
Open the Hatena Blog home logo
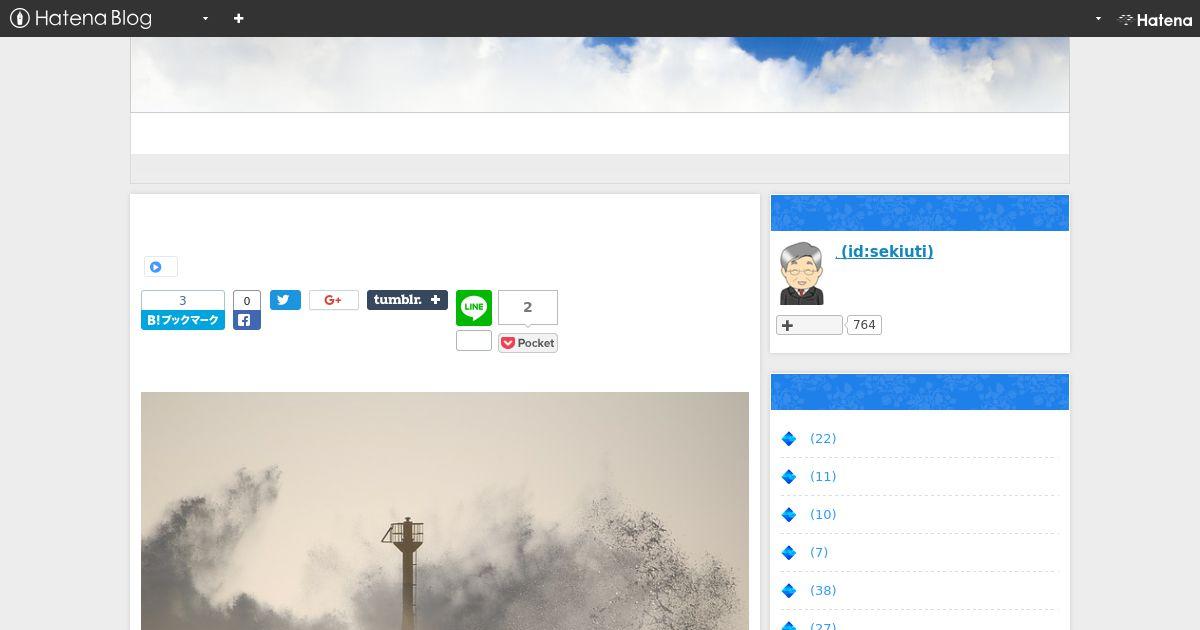click(81, 18)
